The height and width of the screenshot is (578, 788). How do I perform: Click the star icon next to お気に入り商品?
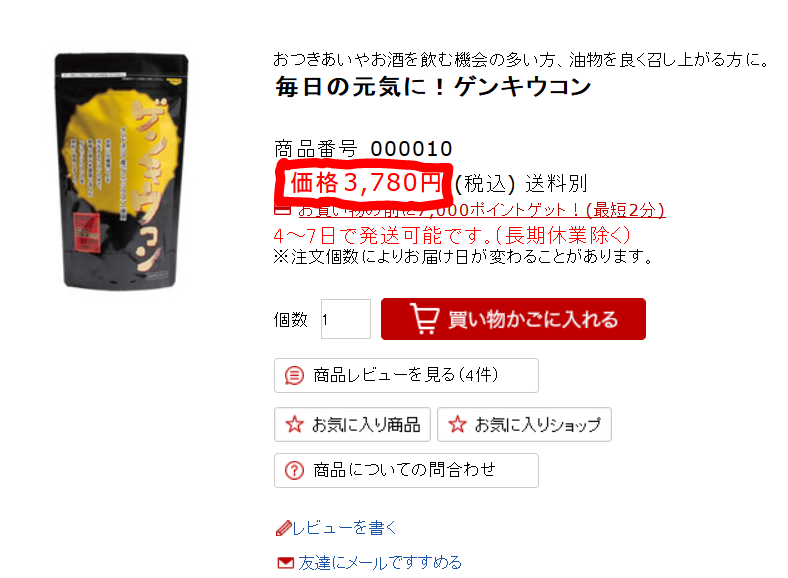(x=294, y=425)
